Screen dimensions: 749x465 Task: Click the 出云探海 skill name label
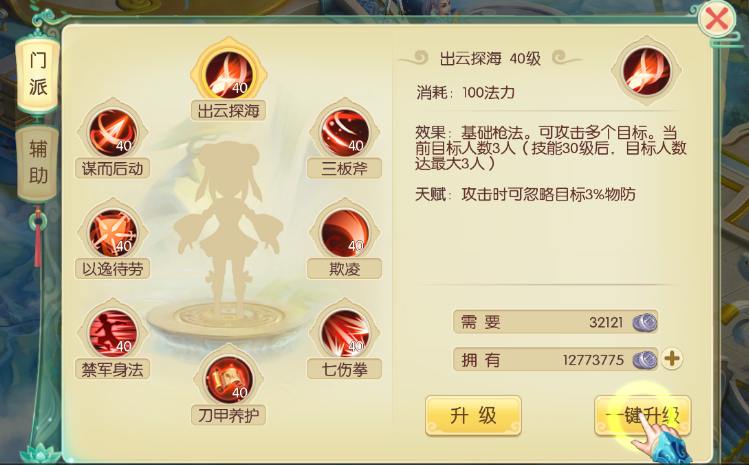coord(228,111)
